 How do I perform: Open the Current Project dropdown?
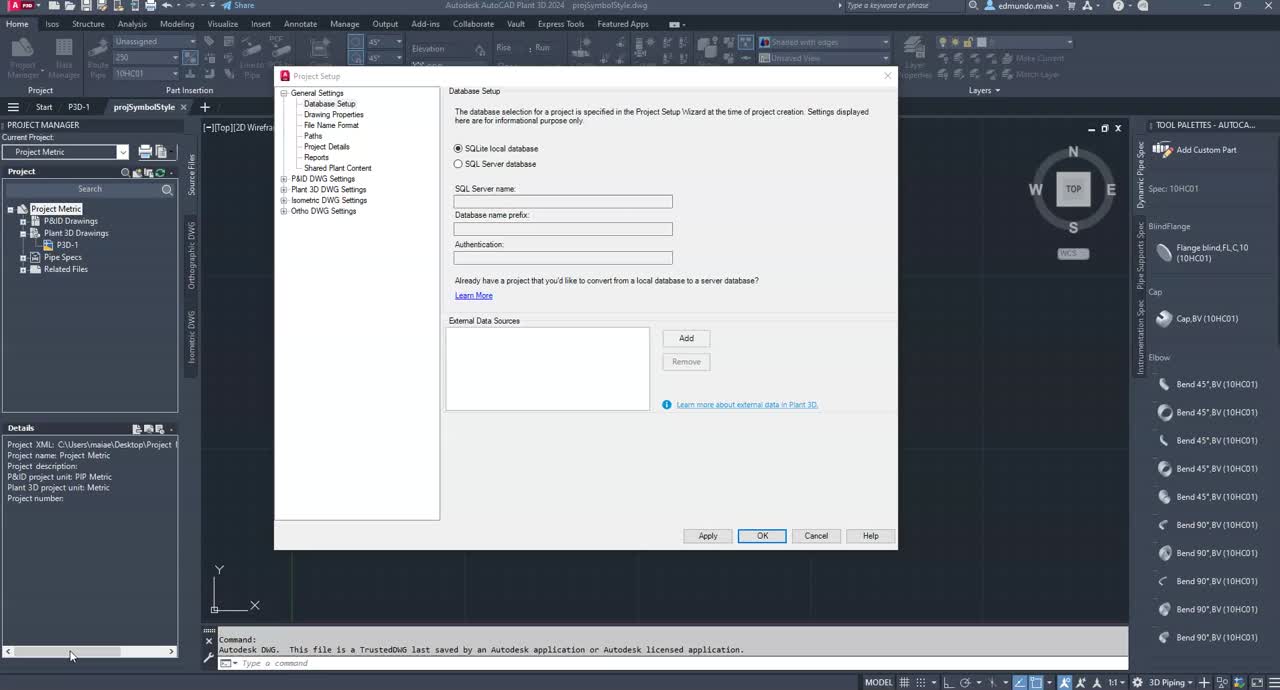(122, 151)
